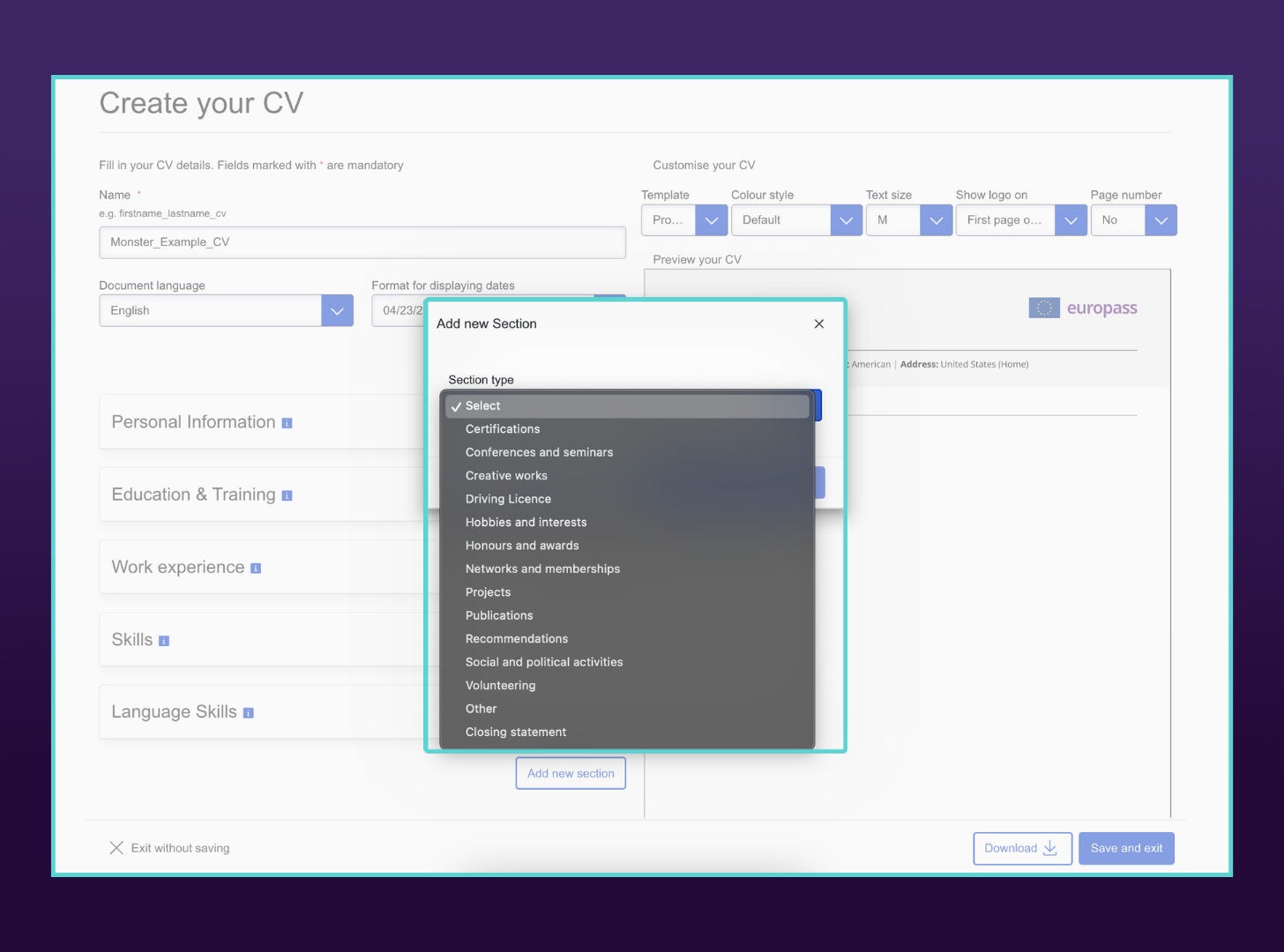Viewport: 1284px width, 952px height.
Task: Select Conferences and seminars option
Action: coord(627,452)
